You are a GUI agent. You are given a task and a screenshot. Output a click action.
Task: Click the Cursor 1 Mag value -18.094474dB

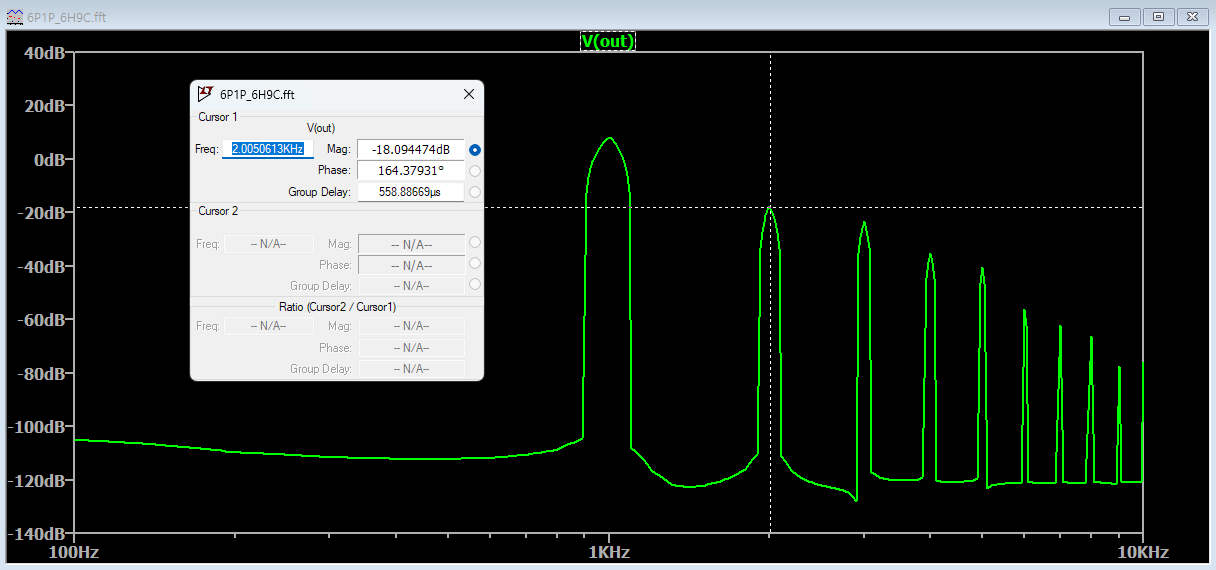(x=411, y=149)
